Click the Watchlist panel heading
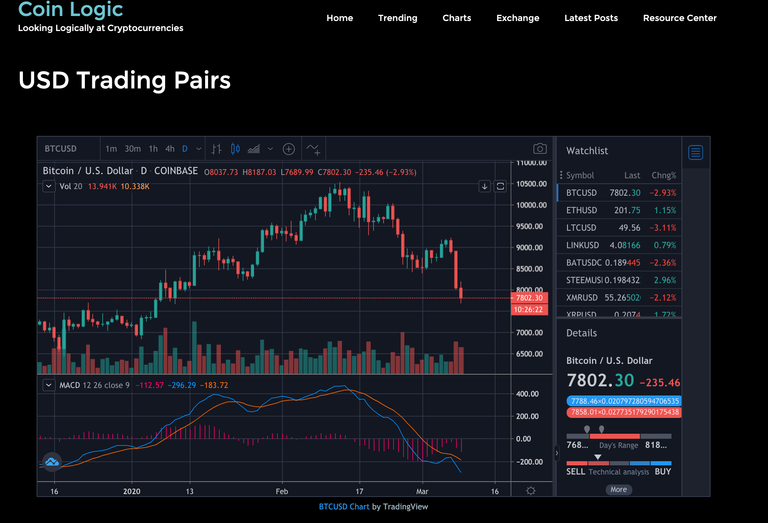Image resolution: width=768 pixels, height=523 pixels. click(587, 151)
